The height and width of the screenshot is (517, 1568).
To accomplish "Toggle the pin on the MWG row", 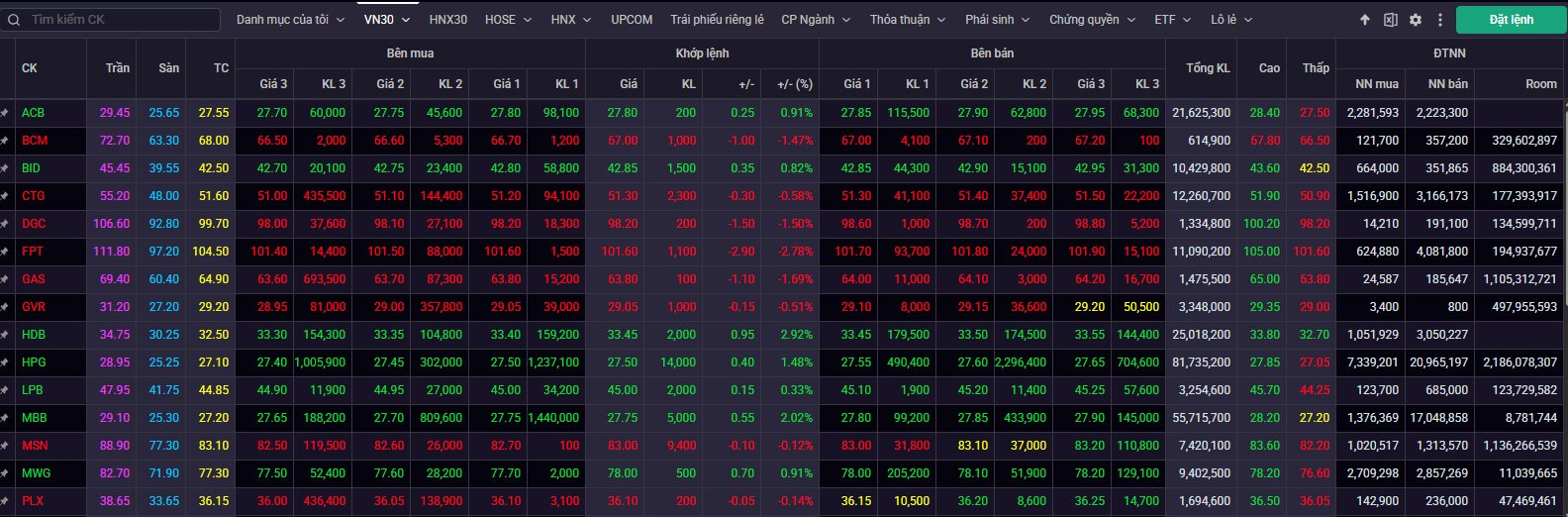I will pyautogui.click(x=5, y=473).
